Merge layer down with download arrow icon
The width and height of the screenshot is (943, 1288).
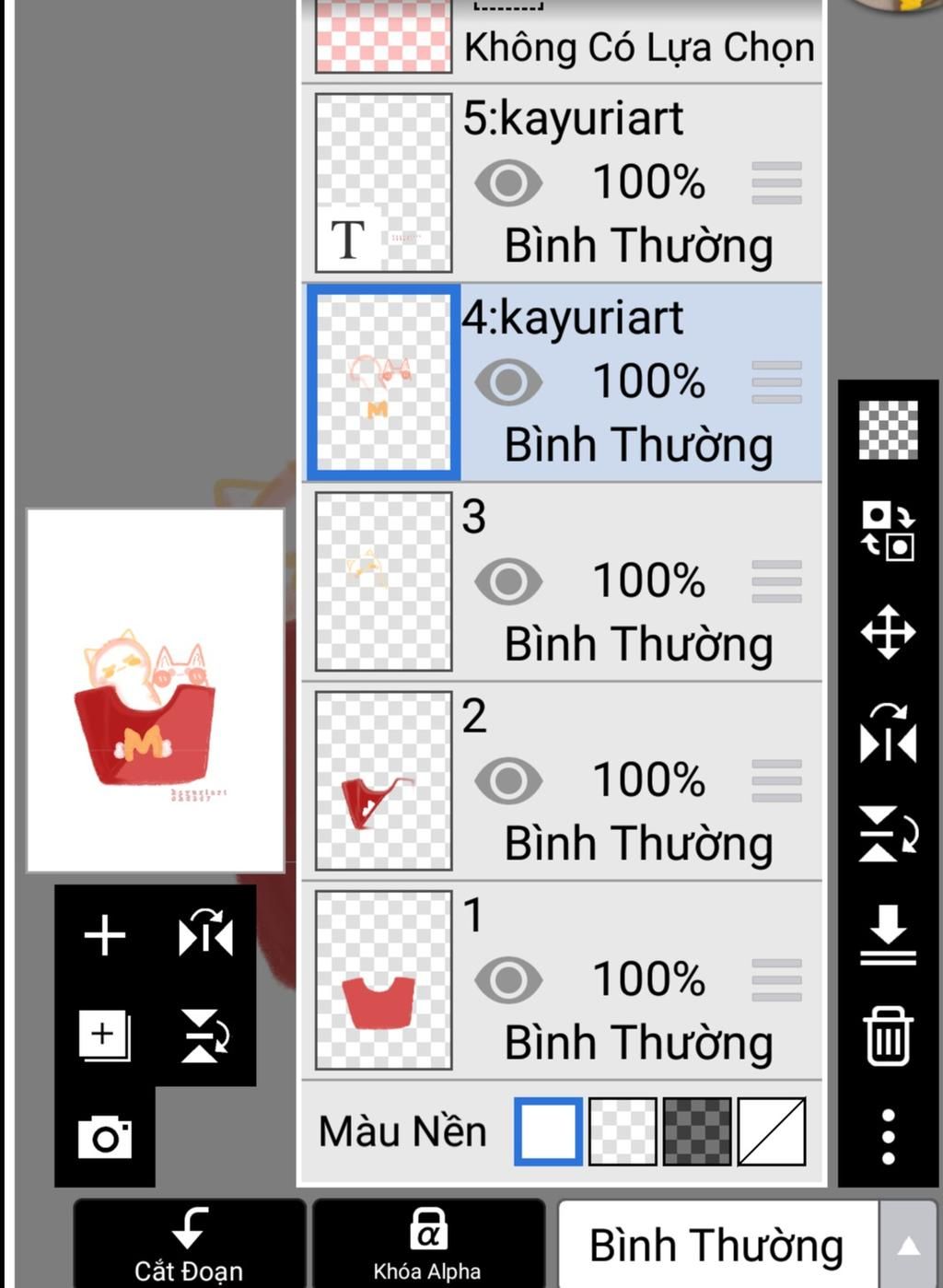[x=888, y=935]
